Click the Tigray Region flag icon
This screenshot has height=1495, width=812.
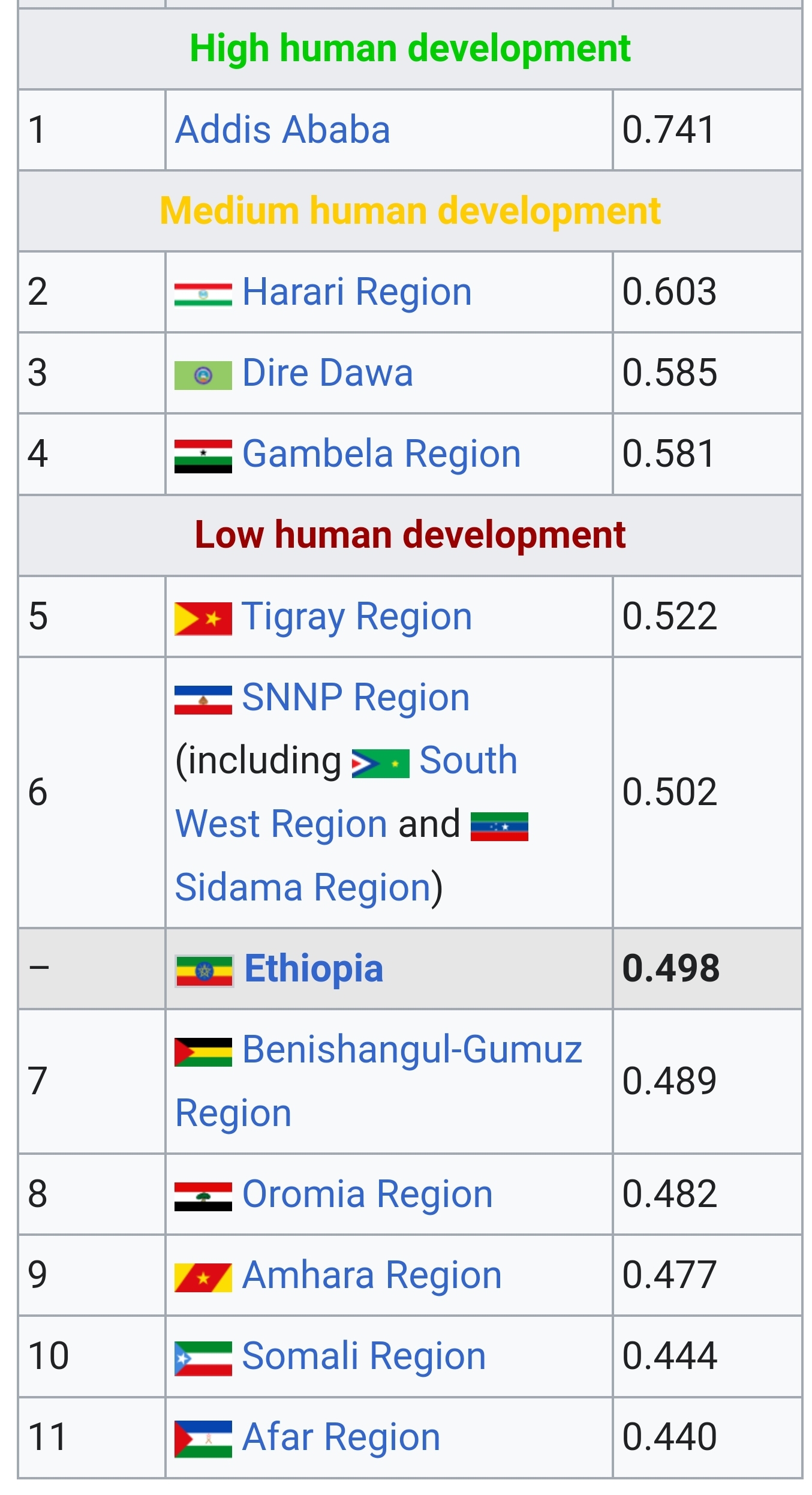pyautogui.click(x=203, y=619)
